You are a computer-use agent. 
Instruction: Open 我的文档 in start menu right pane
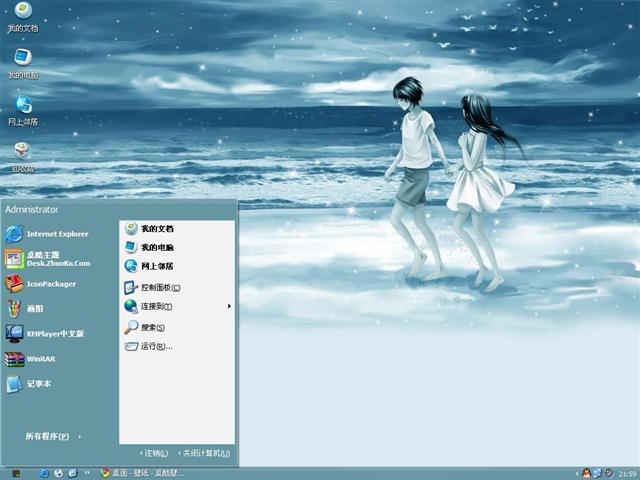pos(149,229)
